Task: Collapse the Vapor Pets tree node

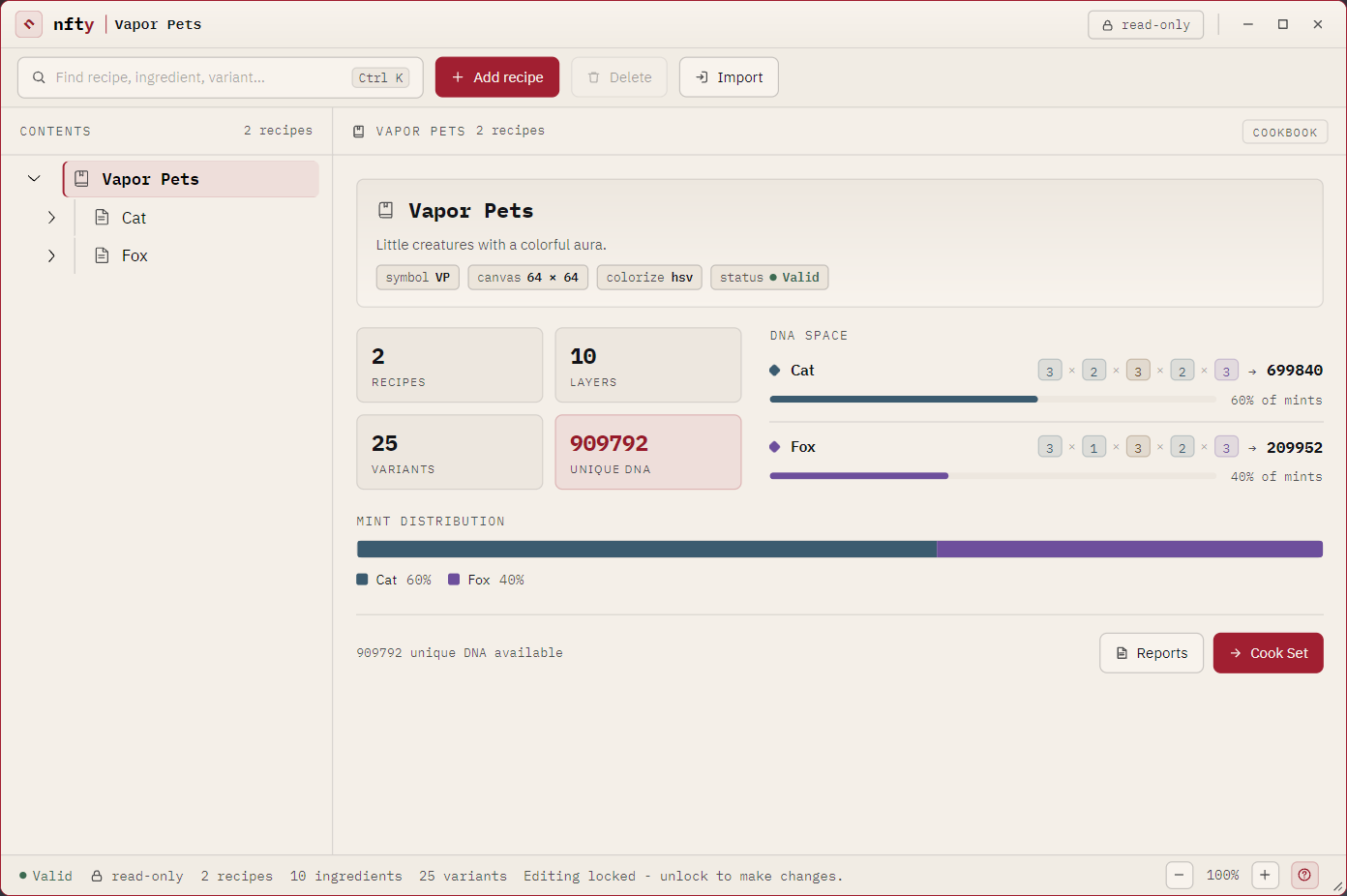Action: (34, 179)
